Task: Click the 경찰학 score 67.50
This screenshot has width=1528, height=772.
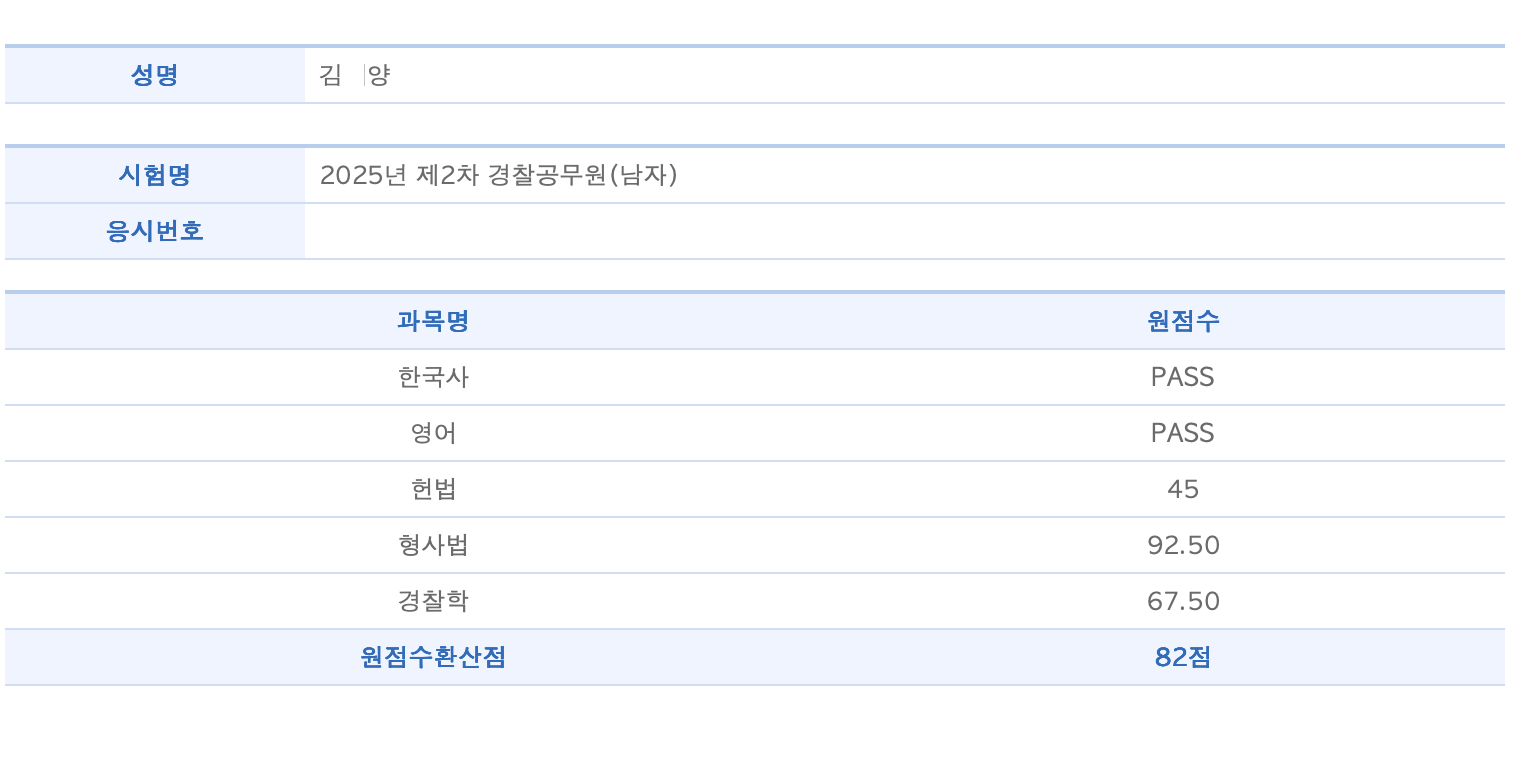Action: 1183,601
